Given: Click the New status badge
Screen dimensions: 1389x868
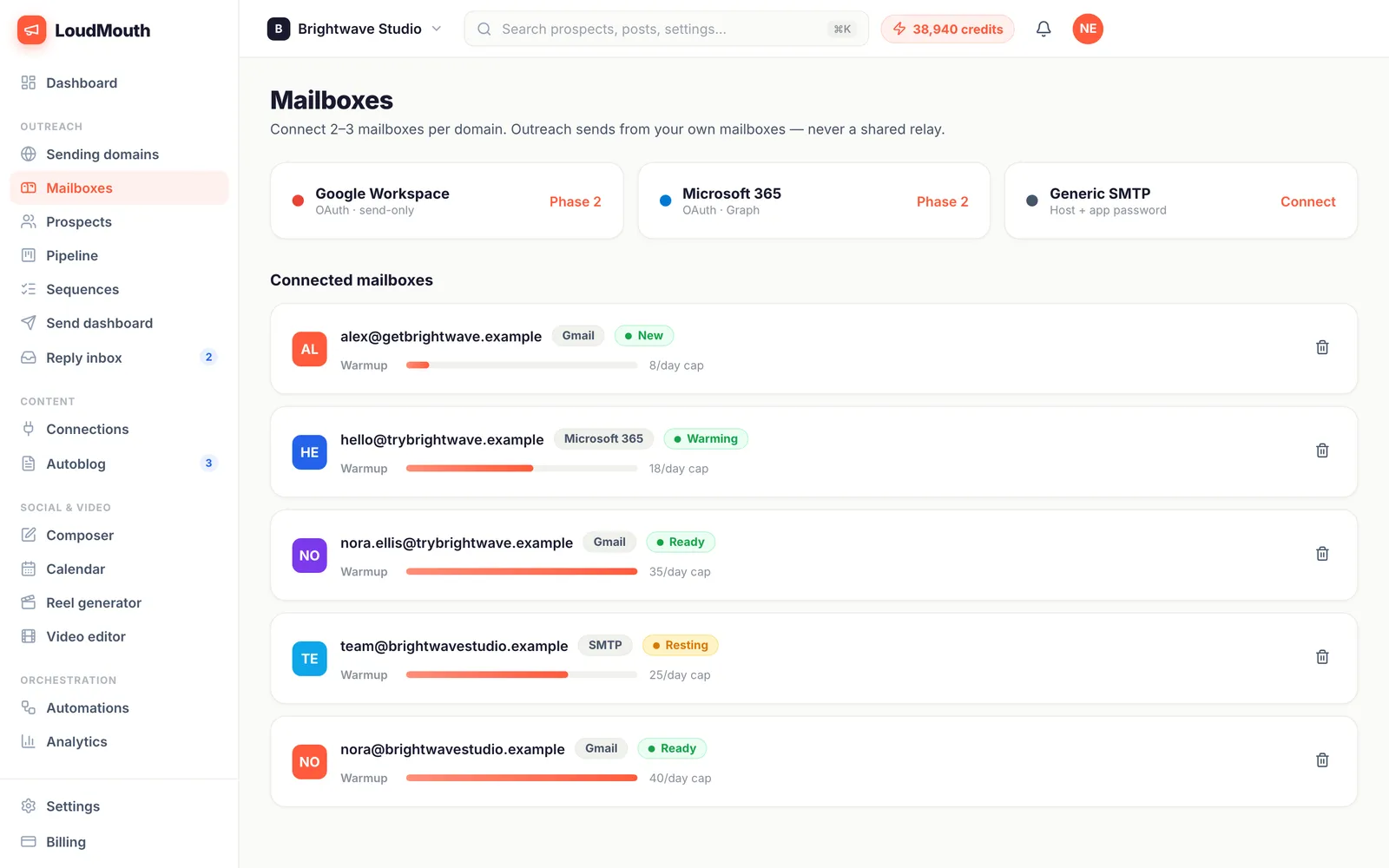Looking at the screenshot, I should 644,336.
